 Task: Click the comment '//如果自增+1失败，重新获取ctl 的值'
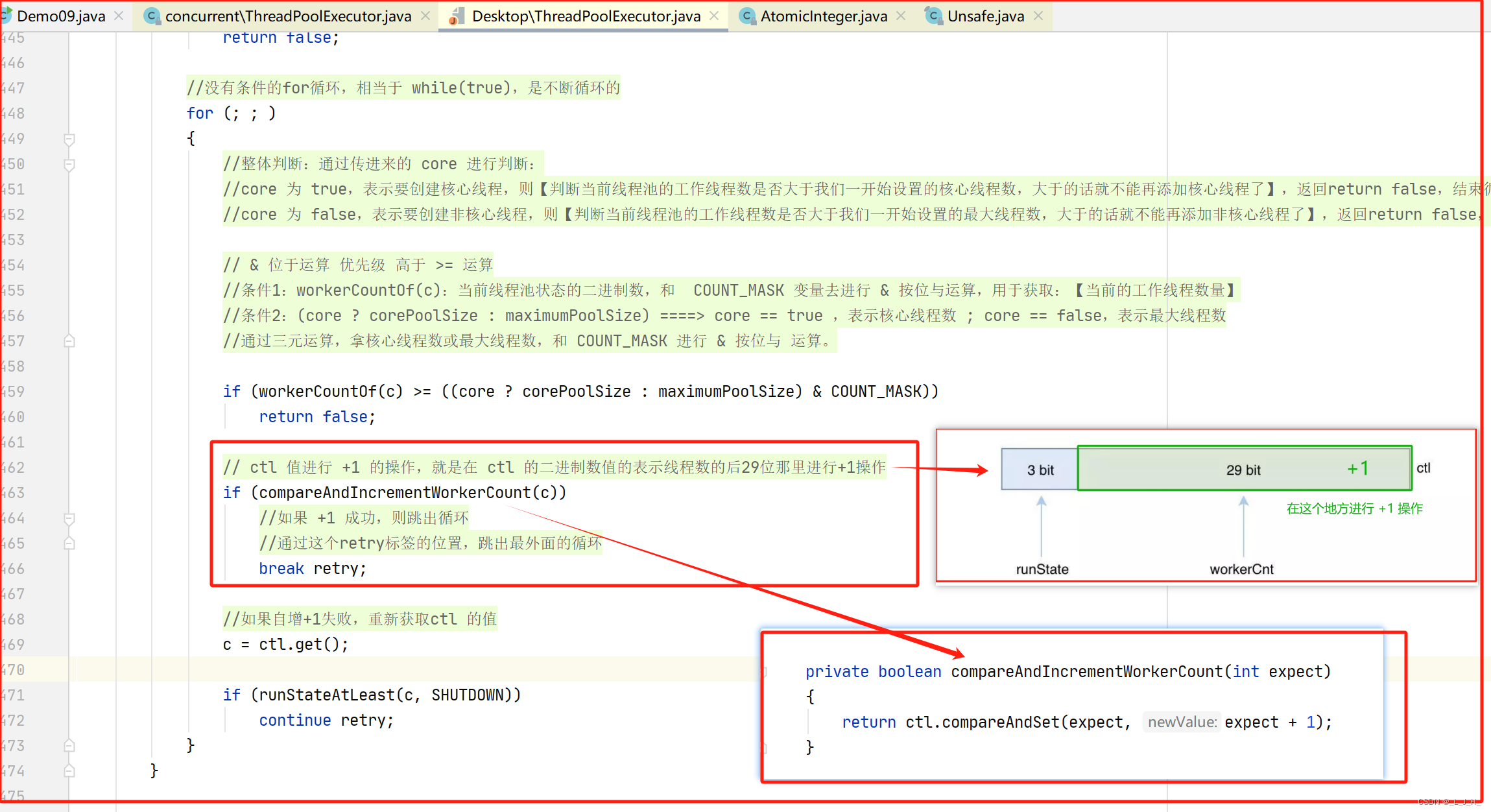(360, 619)
